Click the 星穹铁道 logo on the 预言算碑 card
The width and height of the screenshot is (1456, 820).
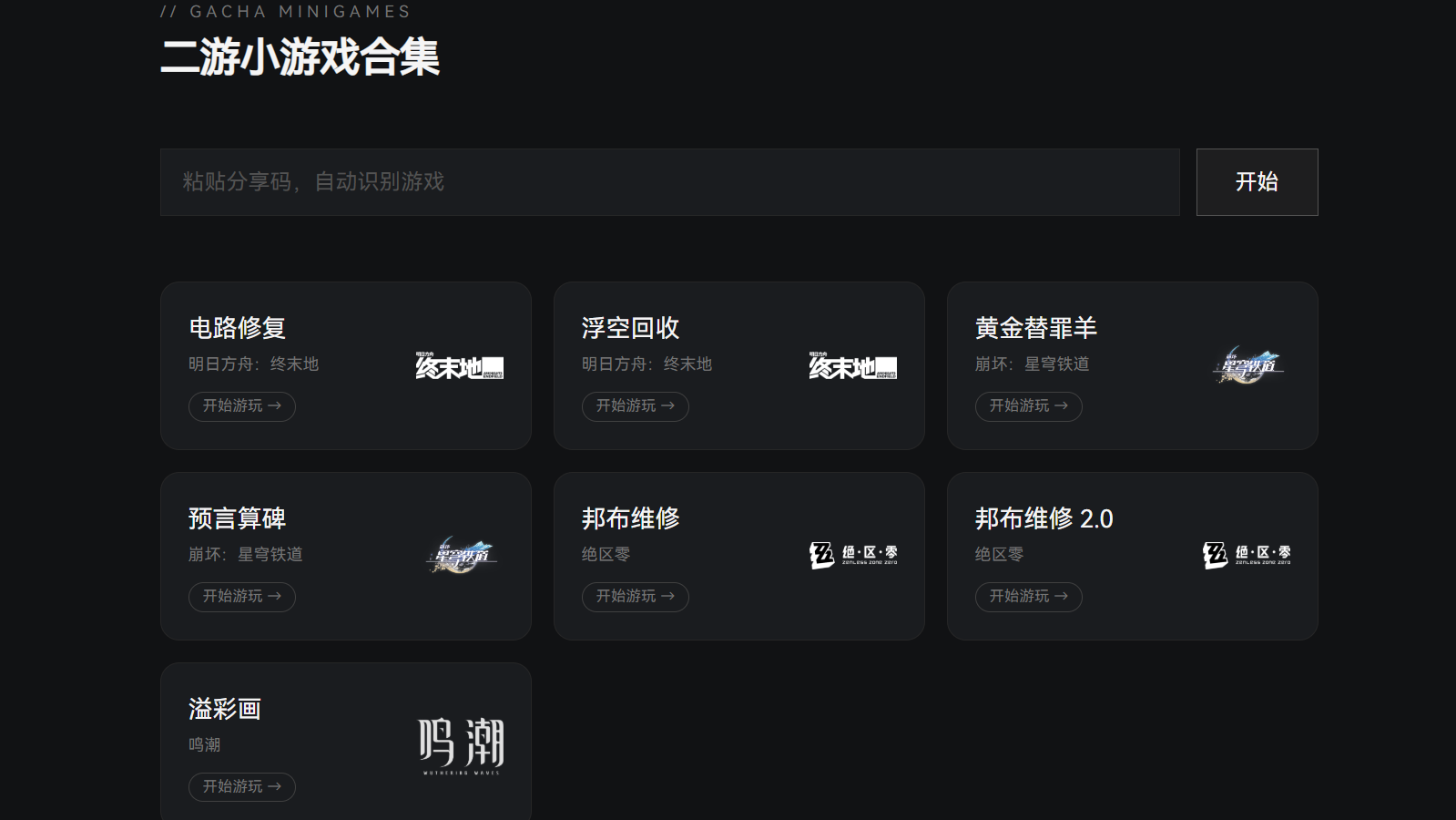tap(460, 556)
